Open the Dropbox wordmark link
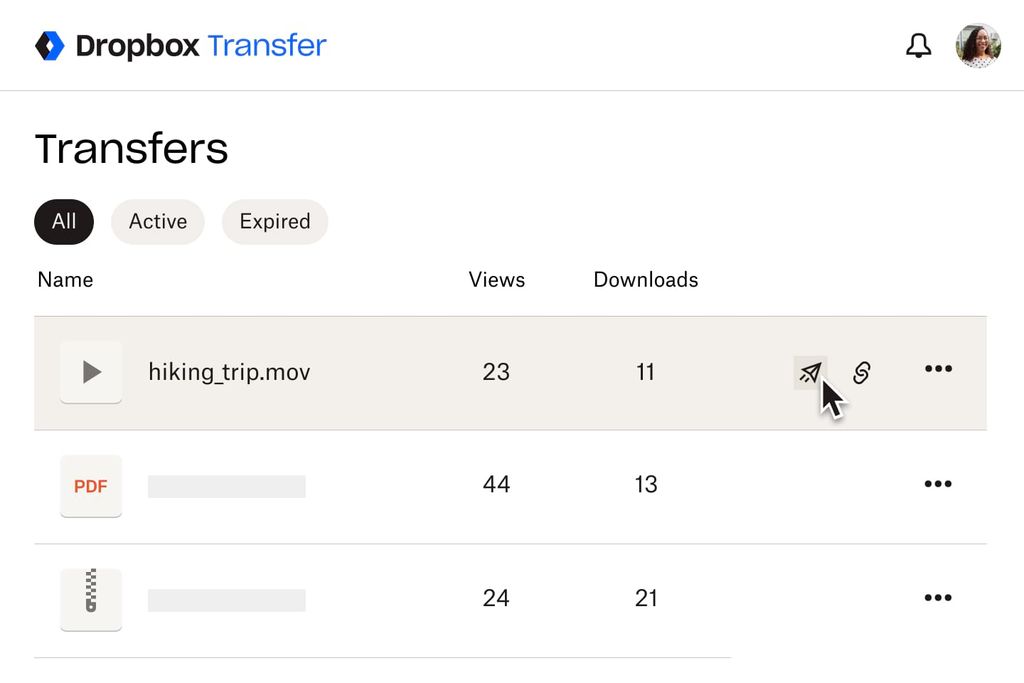This screenshot has height=683, width=1024. point(138,45)
